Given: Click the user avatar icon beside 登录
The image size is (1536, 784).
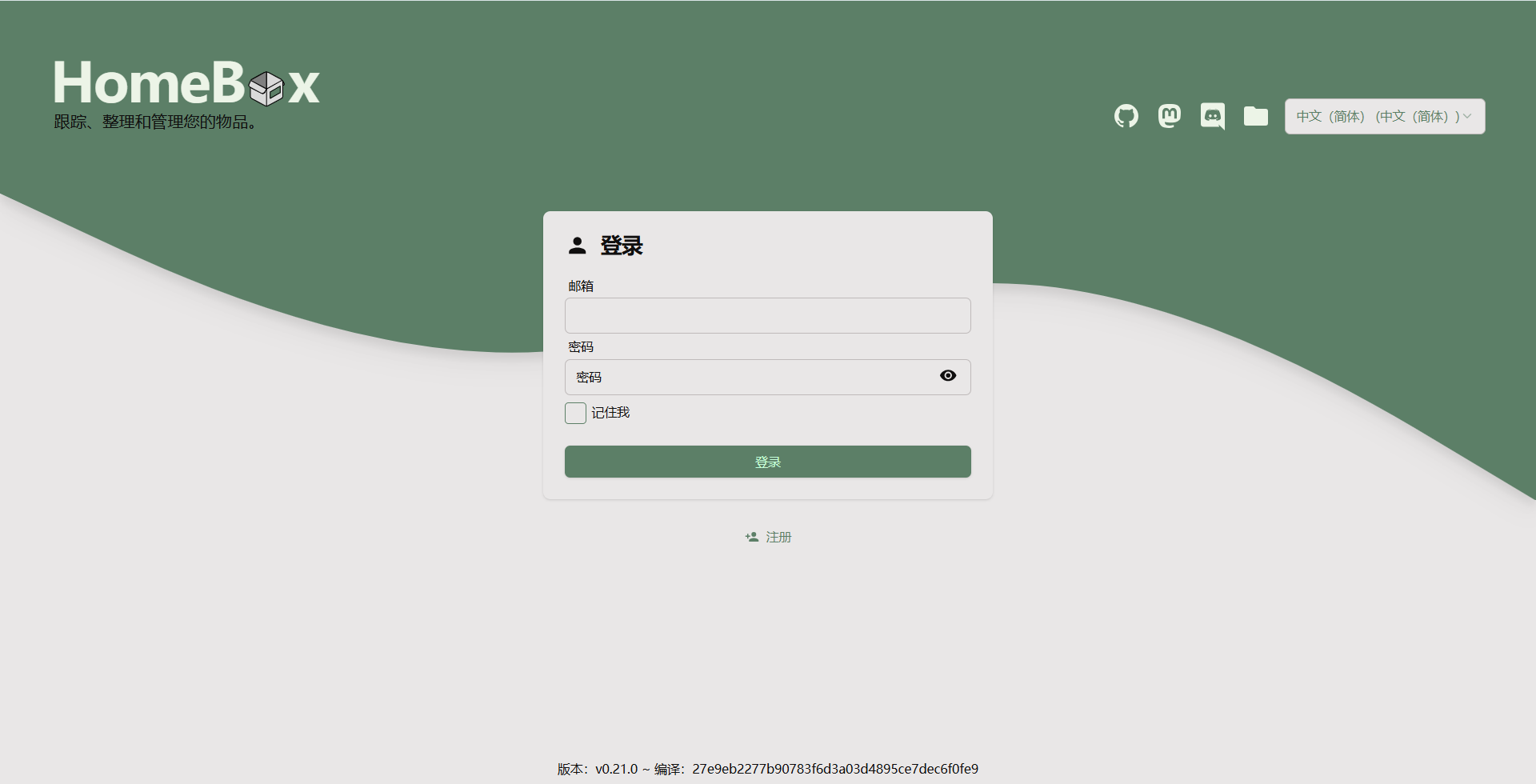Looking at the screenshot, I should click(x=577, y=245).
